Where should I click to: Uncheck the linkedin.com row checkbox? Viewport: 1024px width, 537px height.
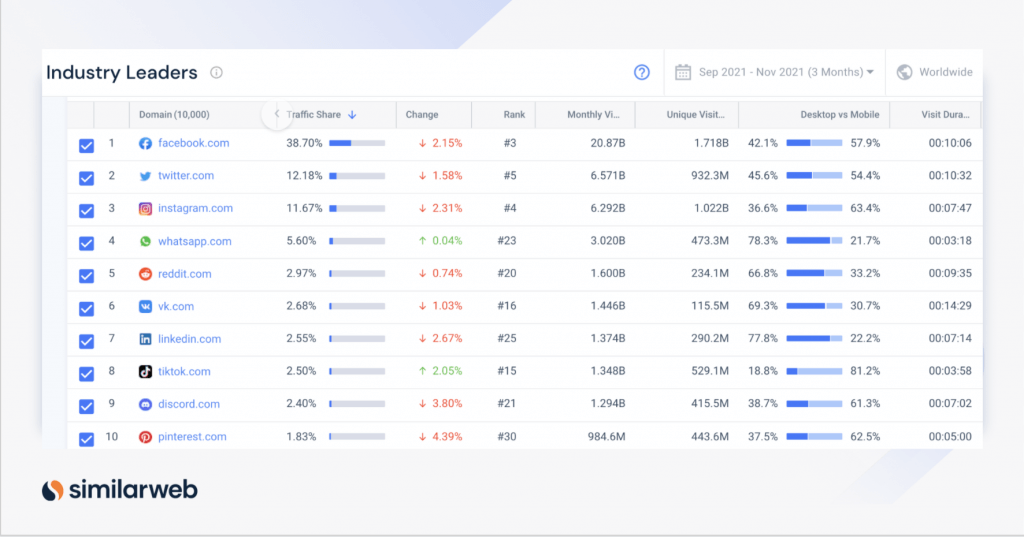86,341
